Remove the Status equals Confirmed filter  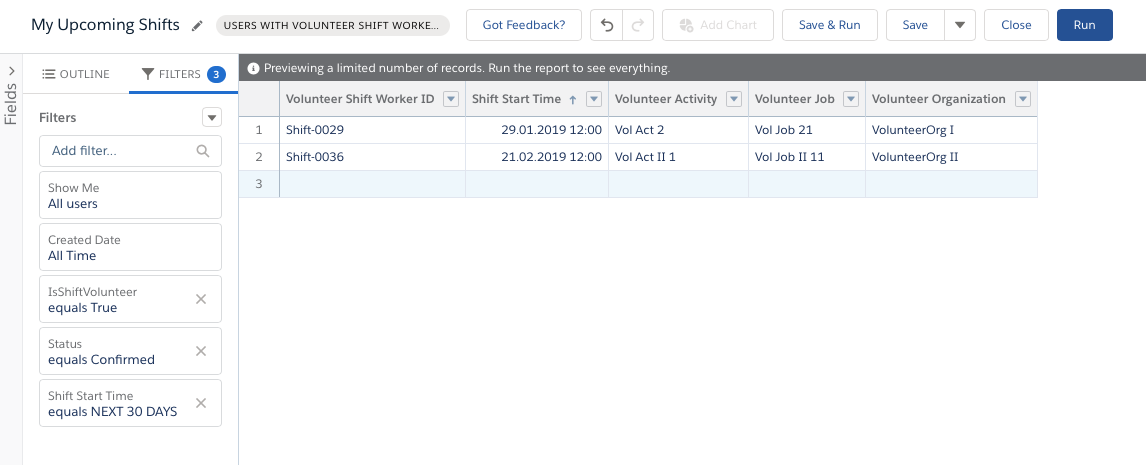point(201,351)
